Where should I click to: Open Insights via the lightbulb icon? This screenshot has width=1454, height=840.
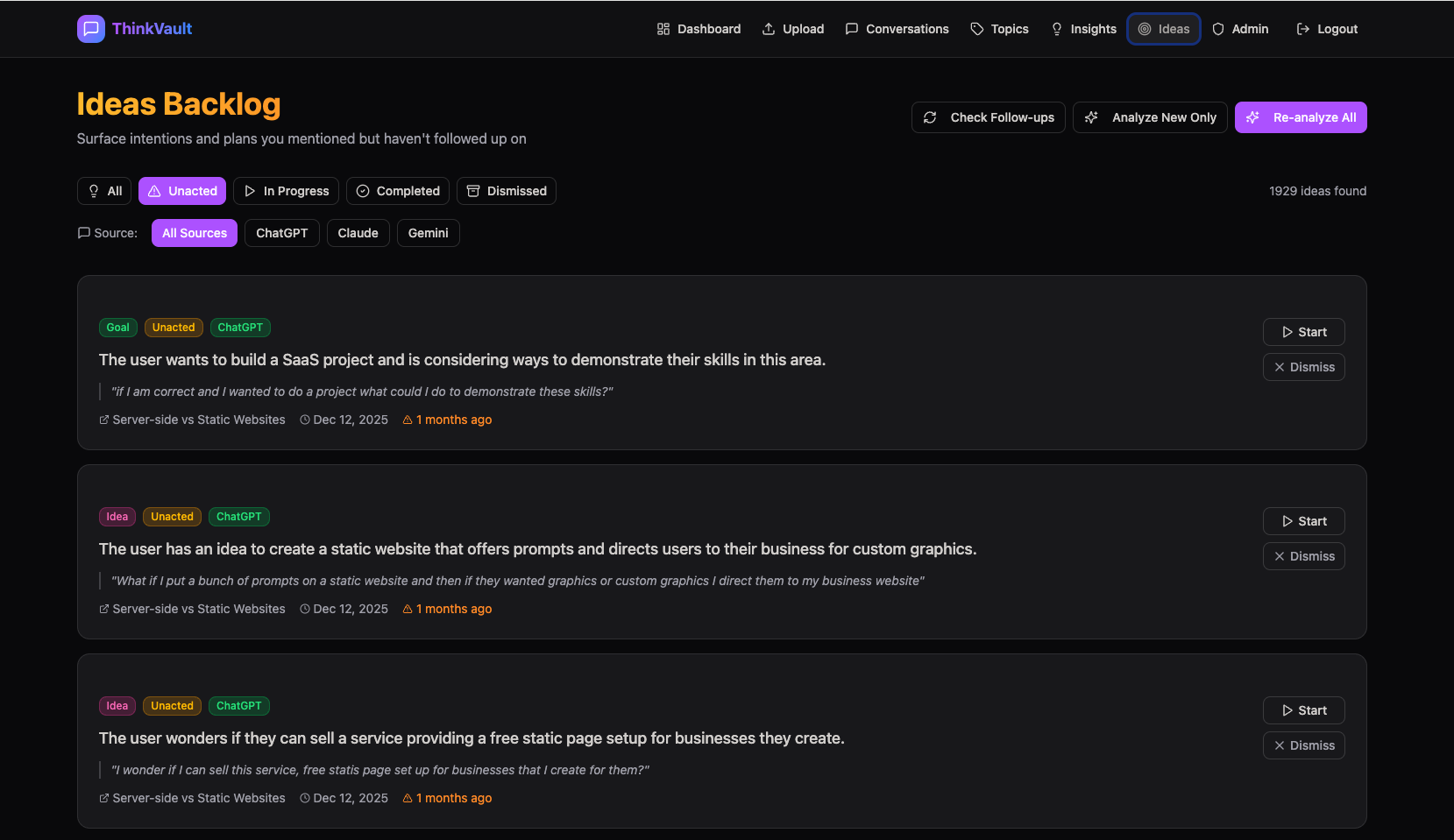pyautogui.click(x=1056, y=28)
